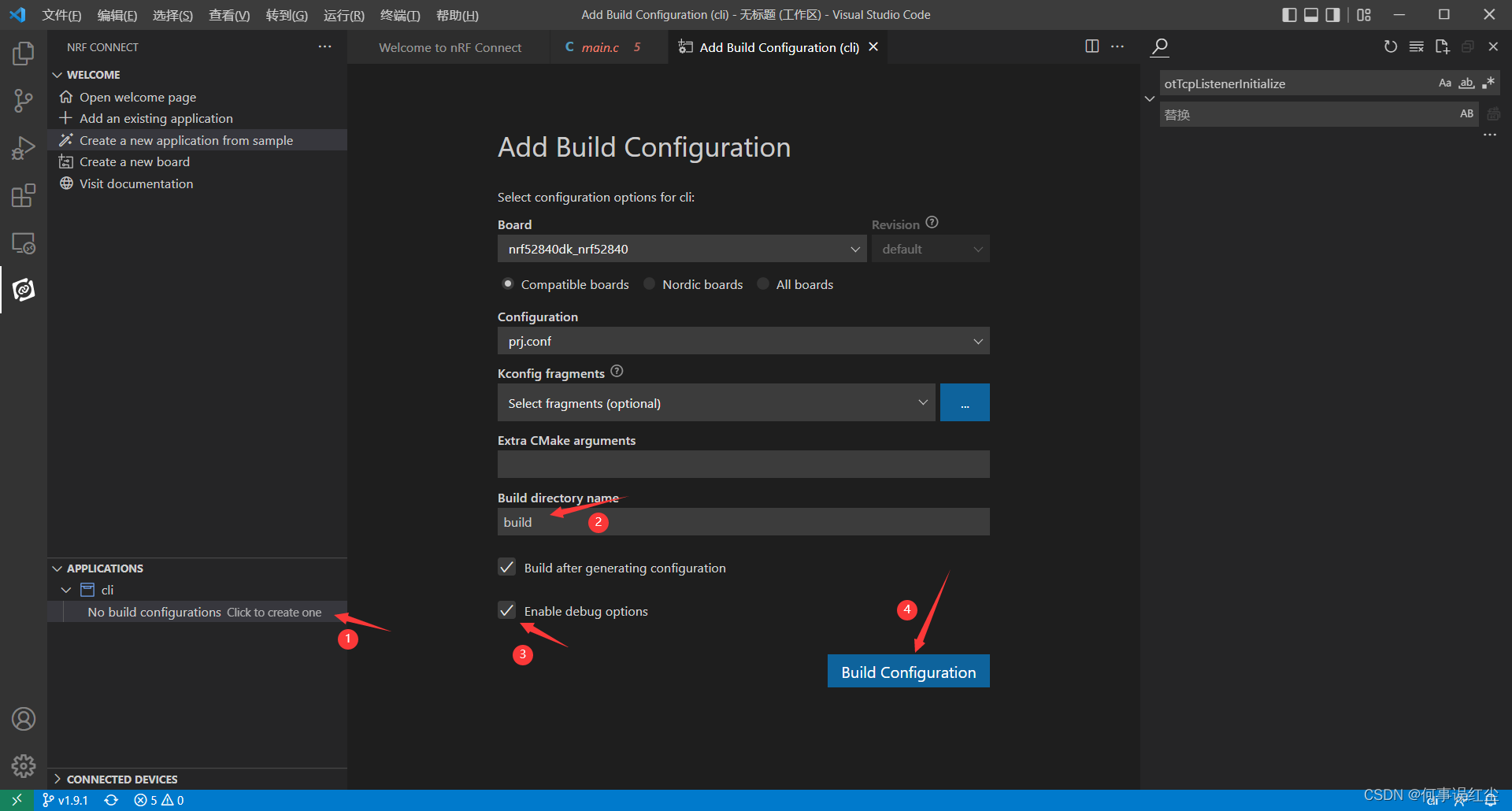1512x811 pixels.
Task: Toggle Match Case in search box
Action: coord(1445,83)
